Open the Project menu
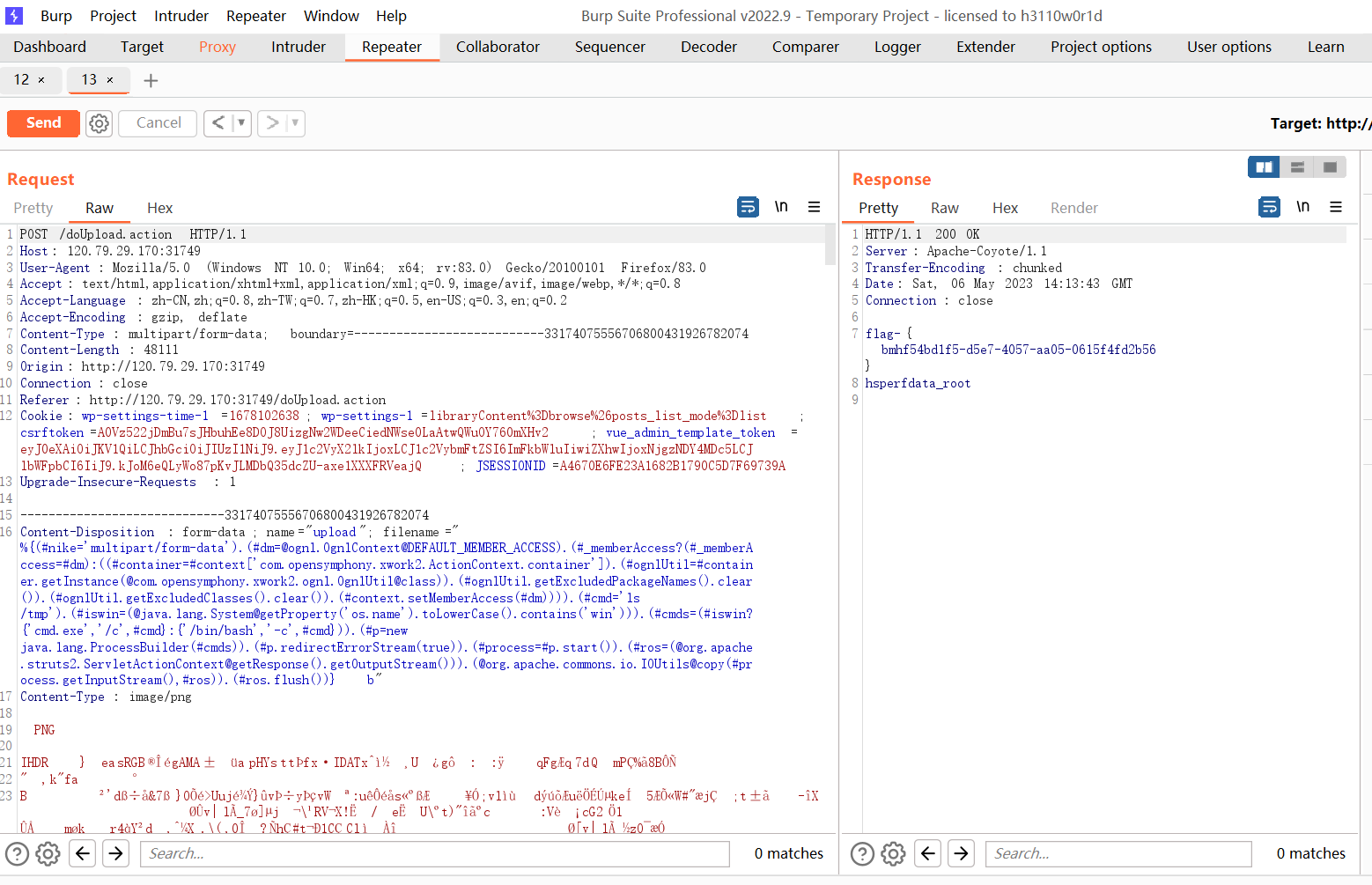The image size is (1372, 885). 113,16
